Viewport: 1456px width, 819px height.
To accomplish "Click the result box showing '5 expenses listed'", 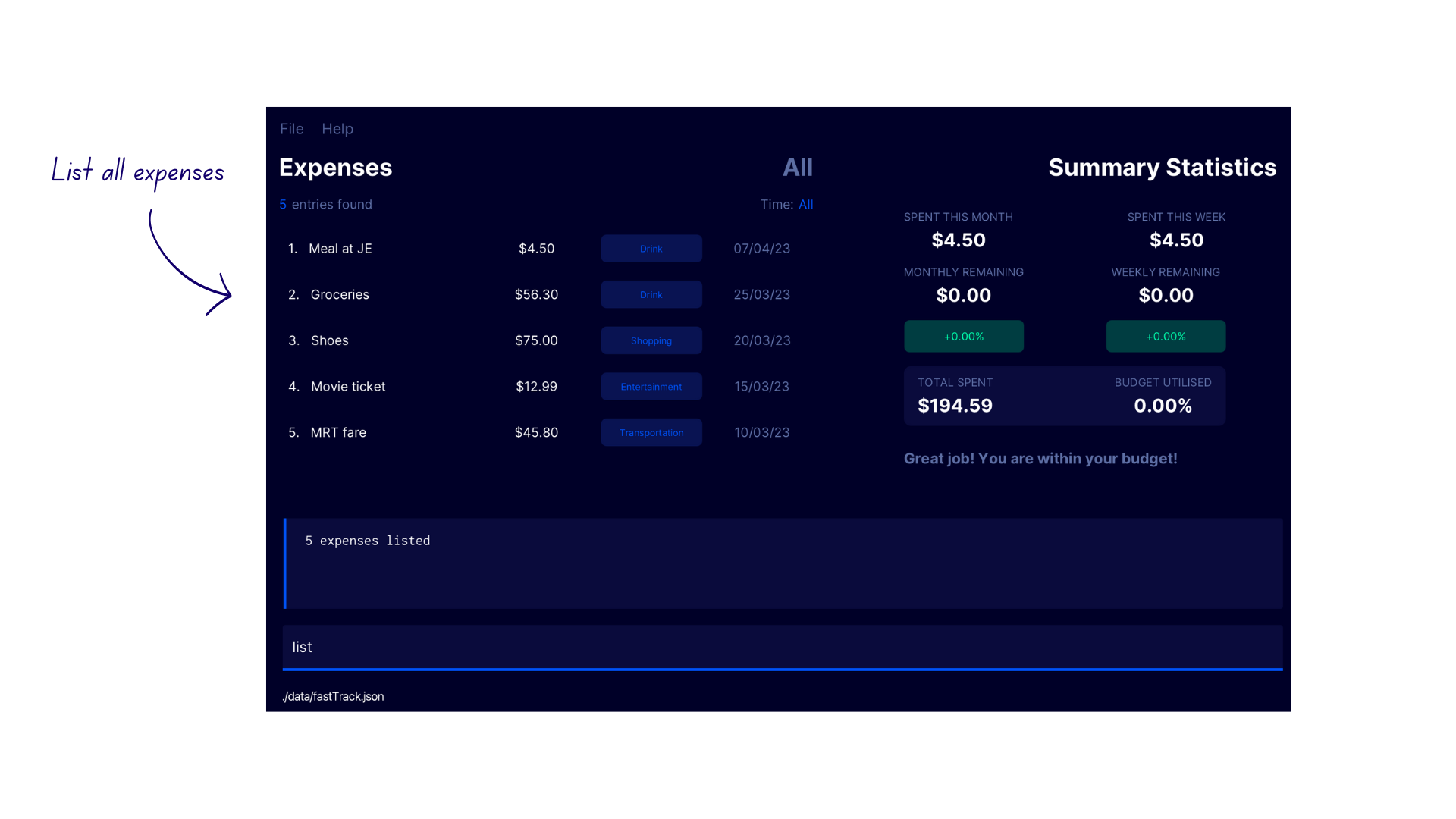I will coord(783,563).
